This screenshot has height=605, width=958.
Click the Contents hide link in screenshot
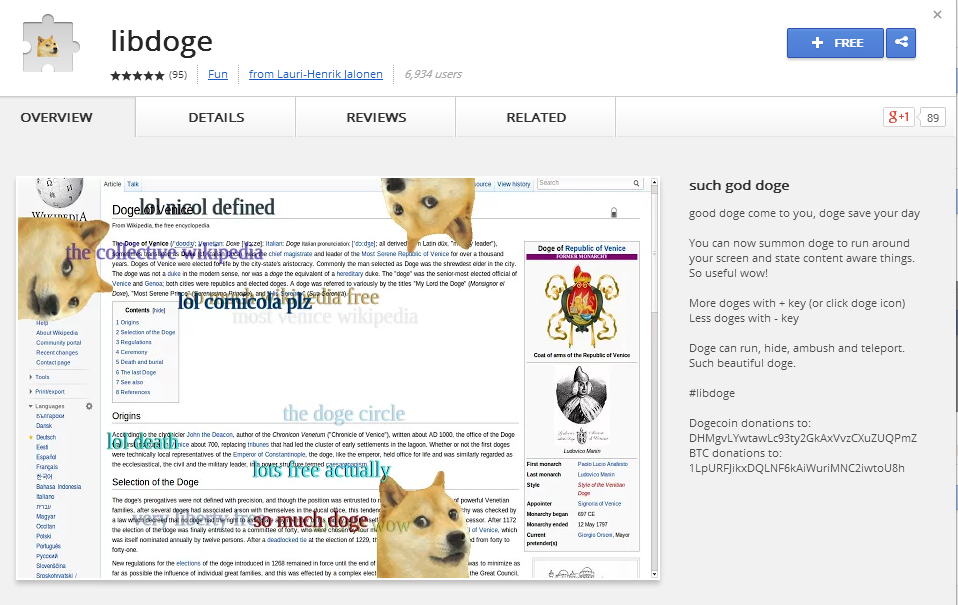point(159,310)
